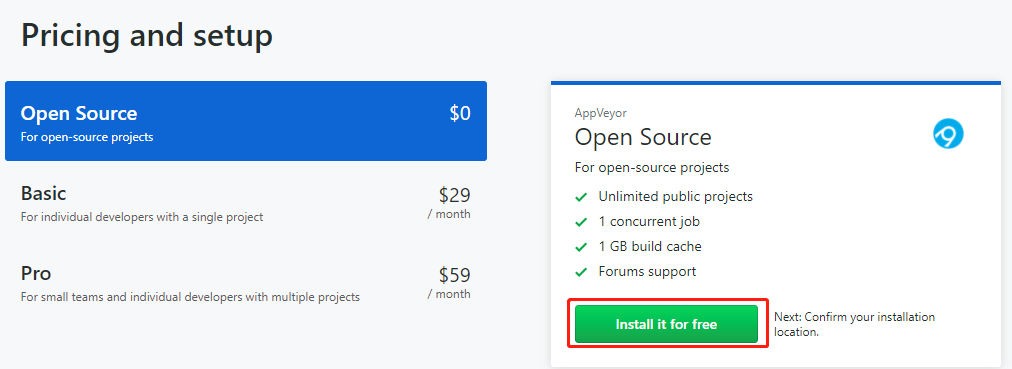The height and width of the screenshot is (369, 1012).
Task: Click the Confirm your installation location note
Action: coord(854,324)
